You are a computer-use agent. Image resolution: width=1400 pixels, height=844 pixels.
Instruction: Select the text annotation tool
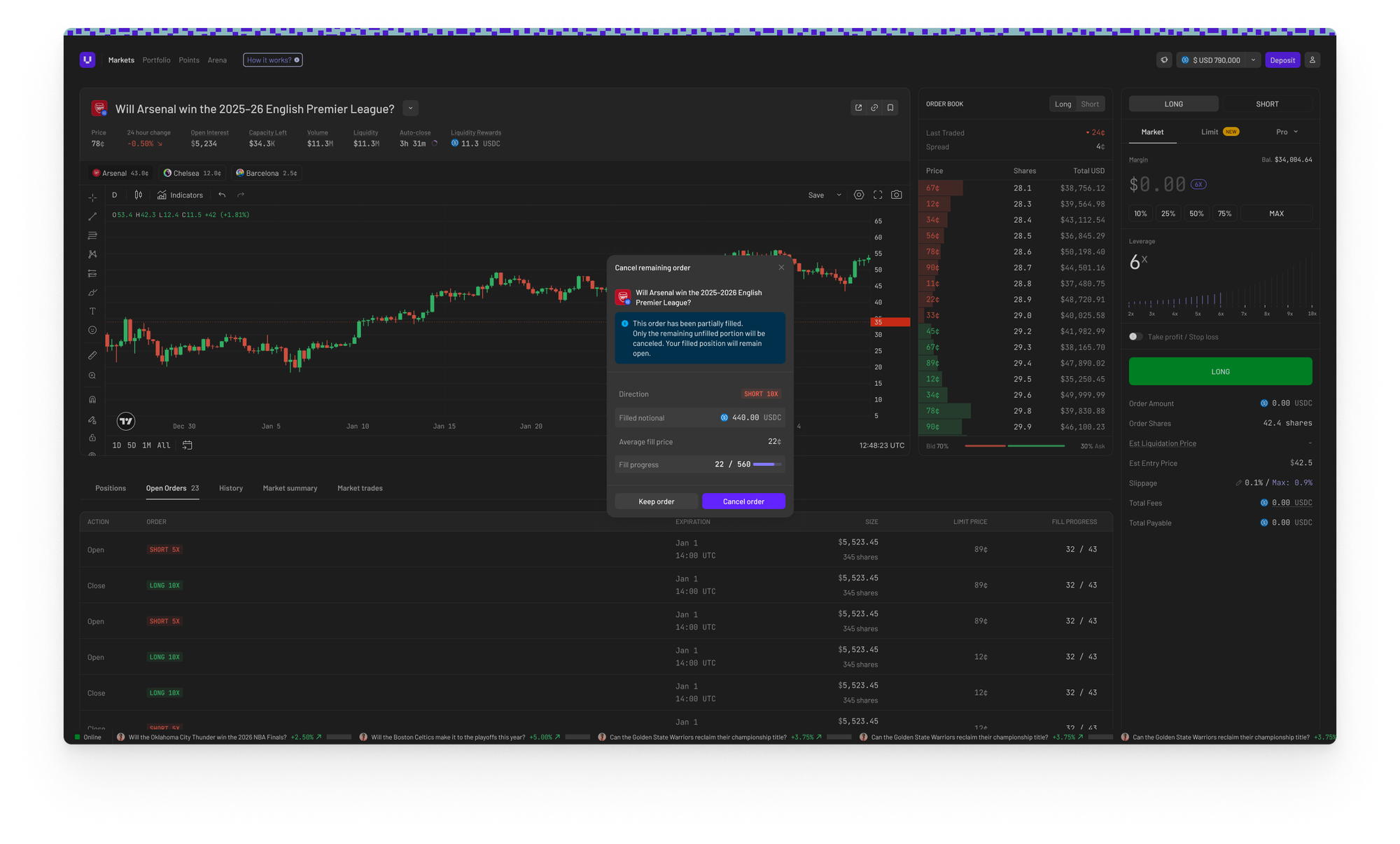tap(92, 311)
